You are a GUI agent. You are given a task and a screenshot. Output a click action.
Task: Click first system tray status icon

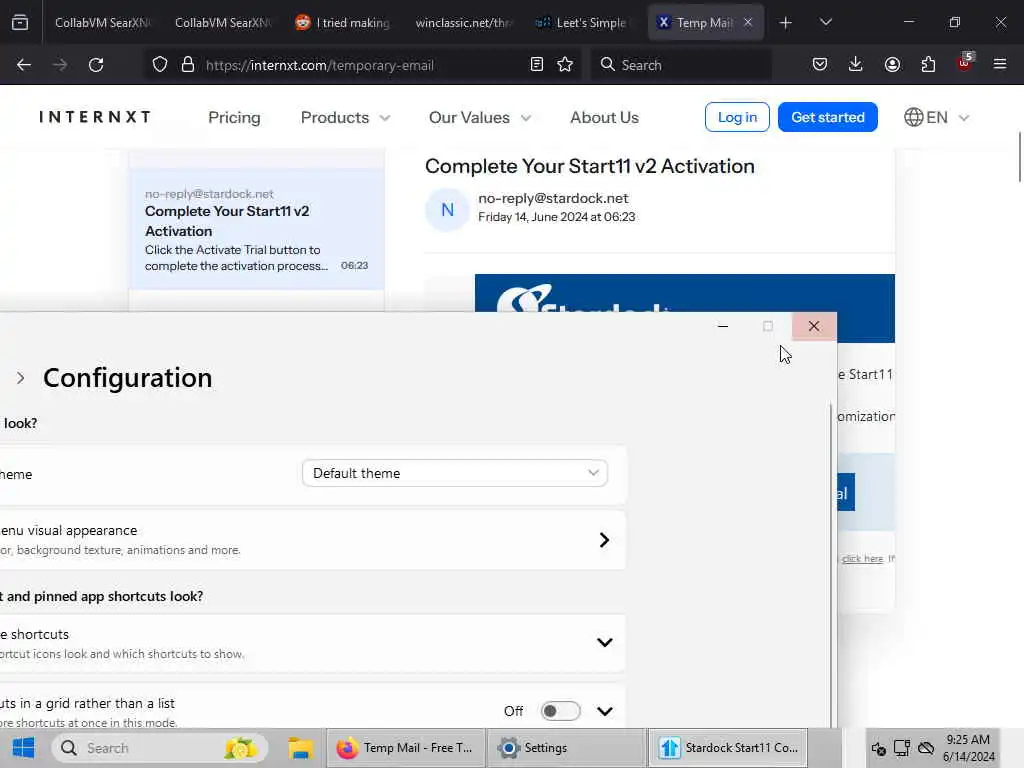point(878,748)
